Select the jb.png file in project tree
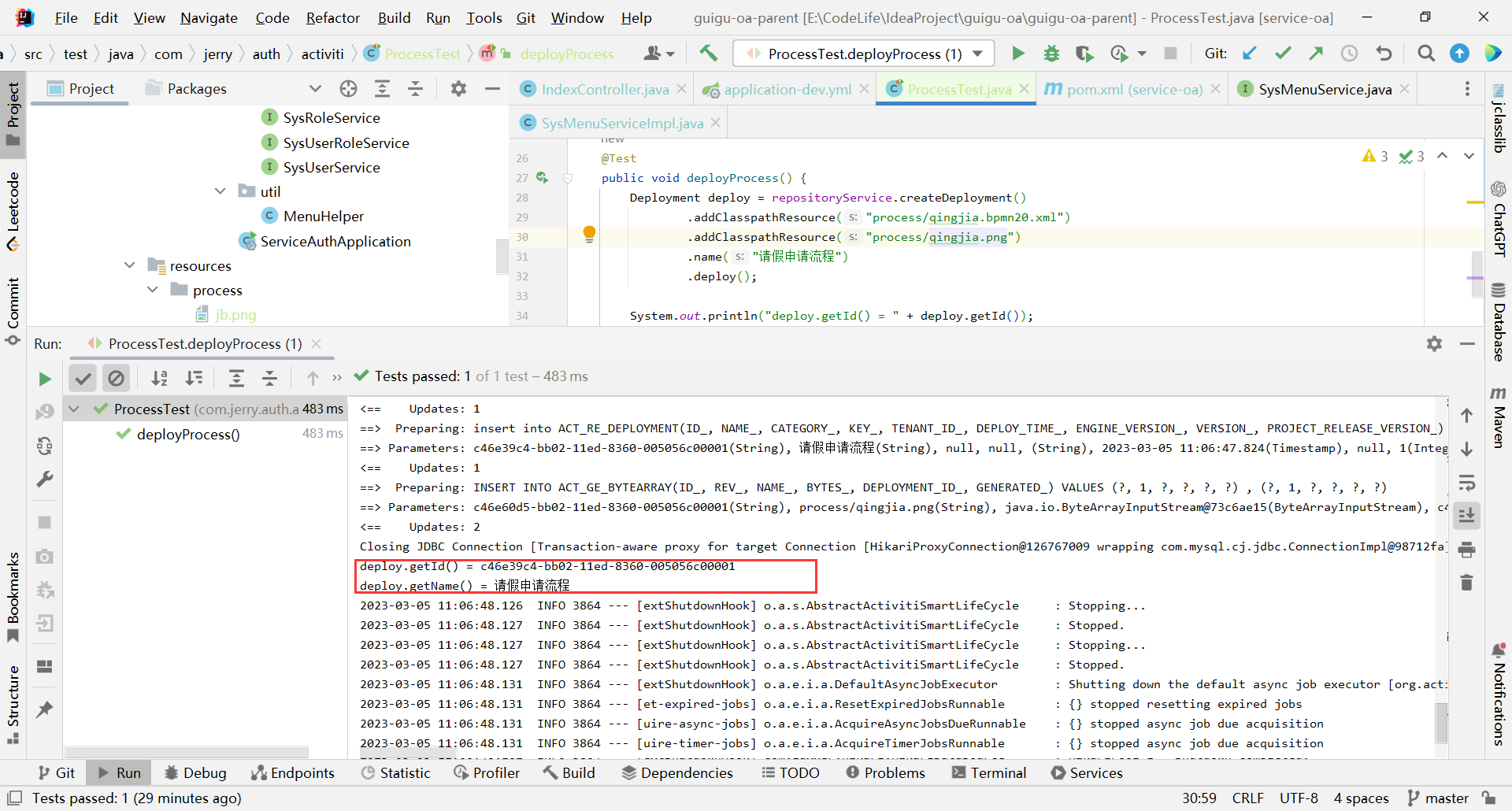The image size is (1512, 811). pyautogui.click(x=235, y=315)
